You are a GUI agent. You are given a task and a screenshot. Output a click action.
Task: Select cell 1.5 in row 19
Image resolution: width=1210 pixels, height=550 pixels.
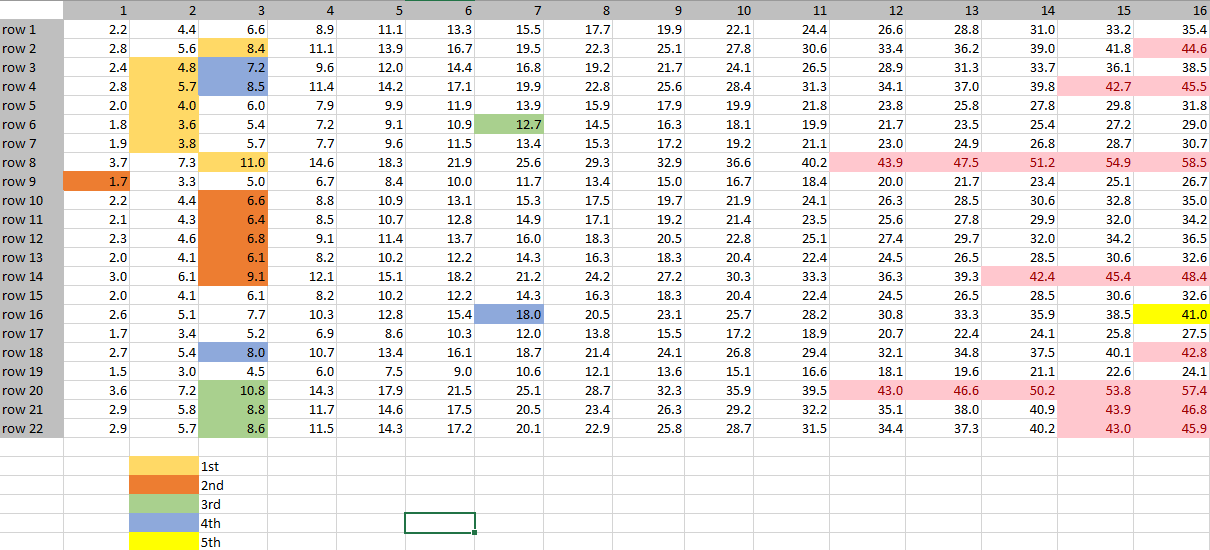[x=97, y=371]
